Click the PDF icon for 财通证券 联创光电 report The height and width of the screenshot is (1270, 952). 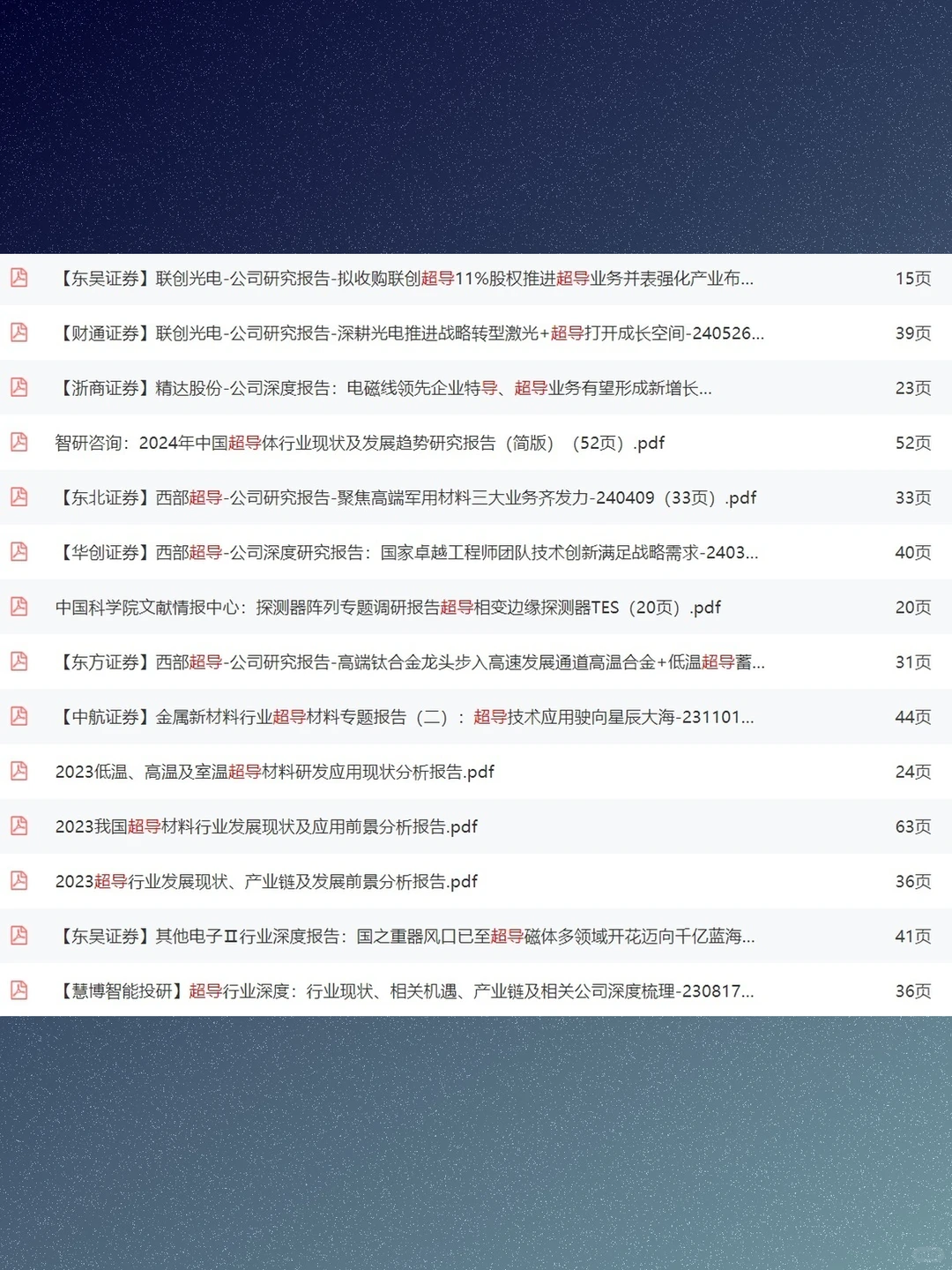coord(19,333)
